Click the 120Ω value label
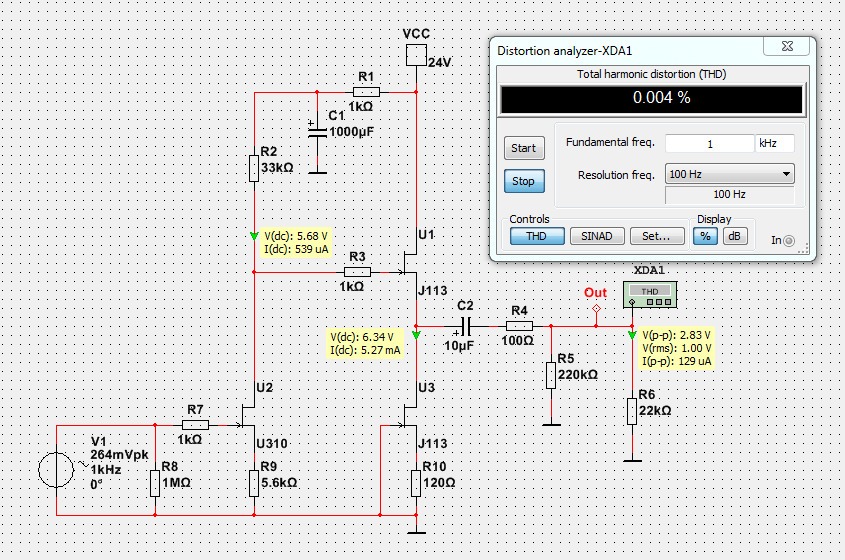Image resolution: width=845 pixels, height=560 pixels. click(x=439, y=482)
